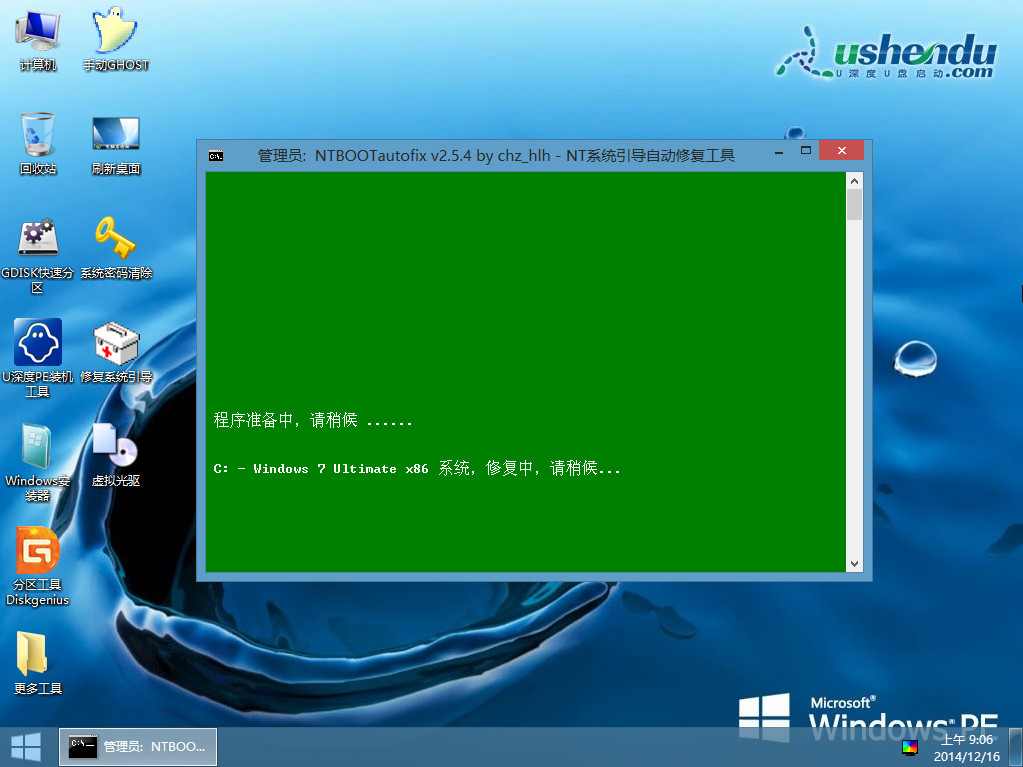
Task: Click the console scrollbar down arrow
Action: [854, 563]
